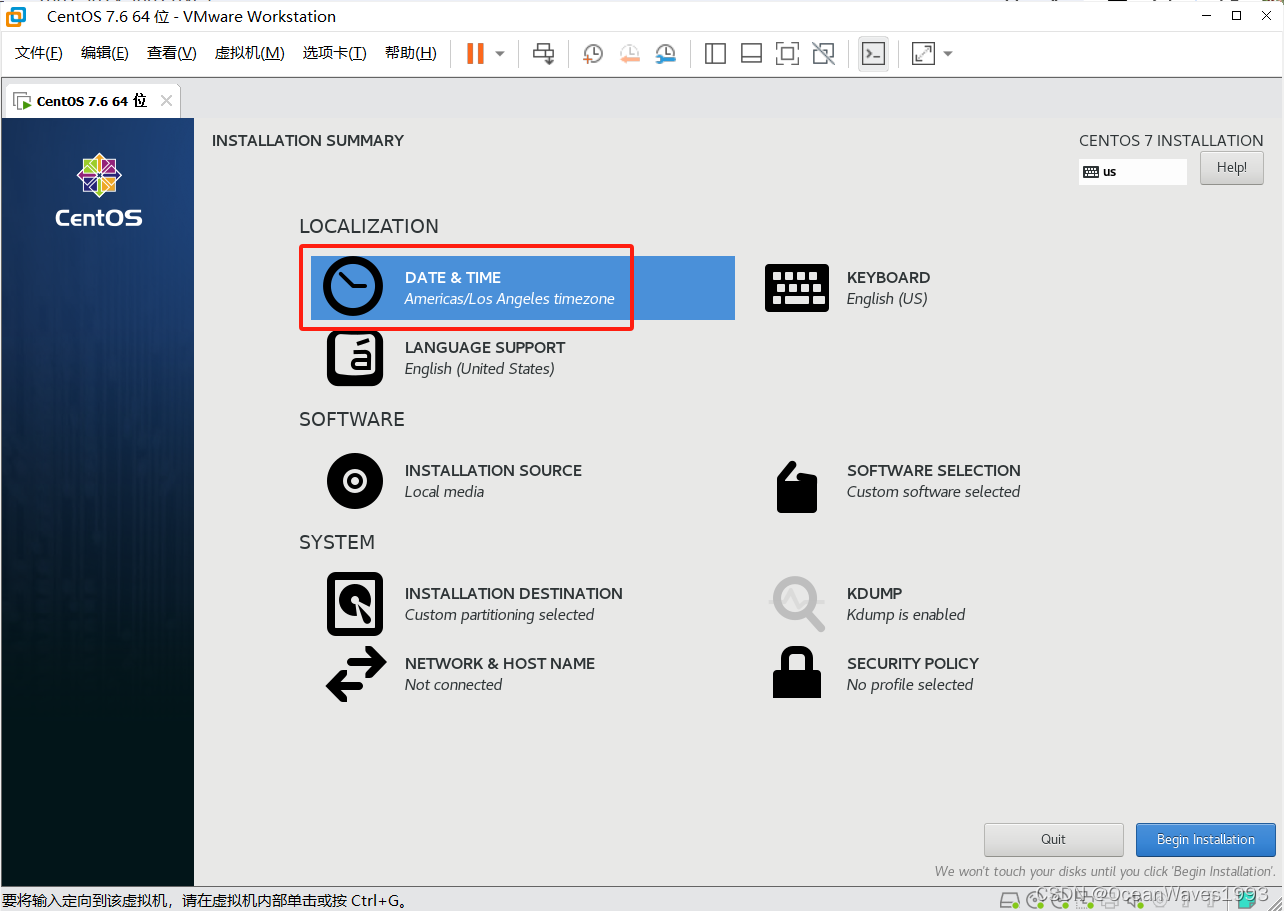This screenshot has width=1284, height=911.
Task: Revert the VM to its previous snapshot
Action: click(629, 54)
